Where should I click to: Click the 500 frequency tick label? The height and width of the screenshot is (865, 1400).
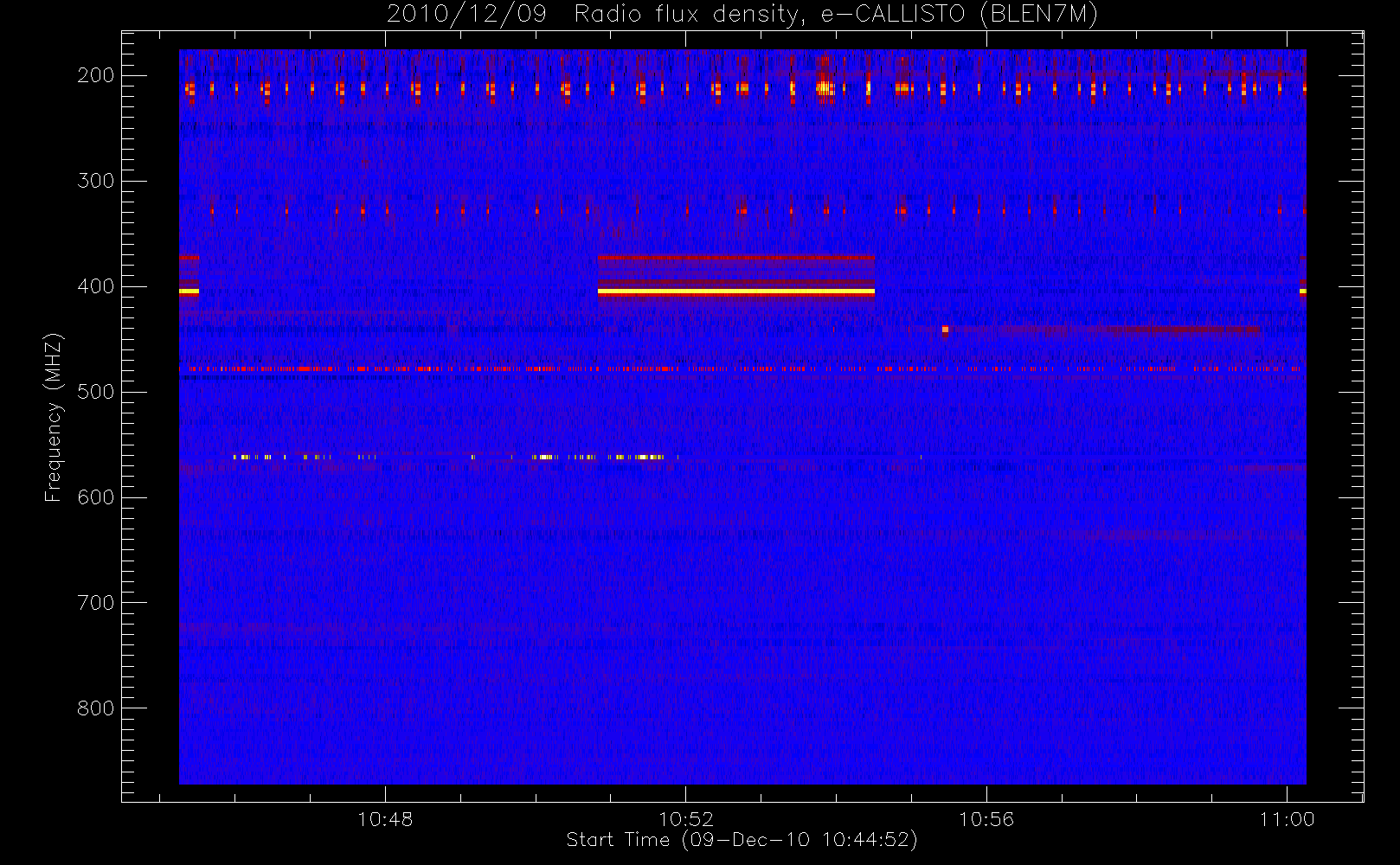(96, 392)
